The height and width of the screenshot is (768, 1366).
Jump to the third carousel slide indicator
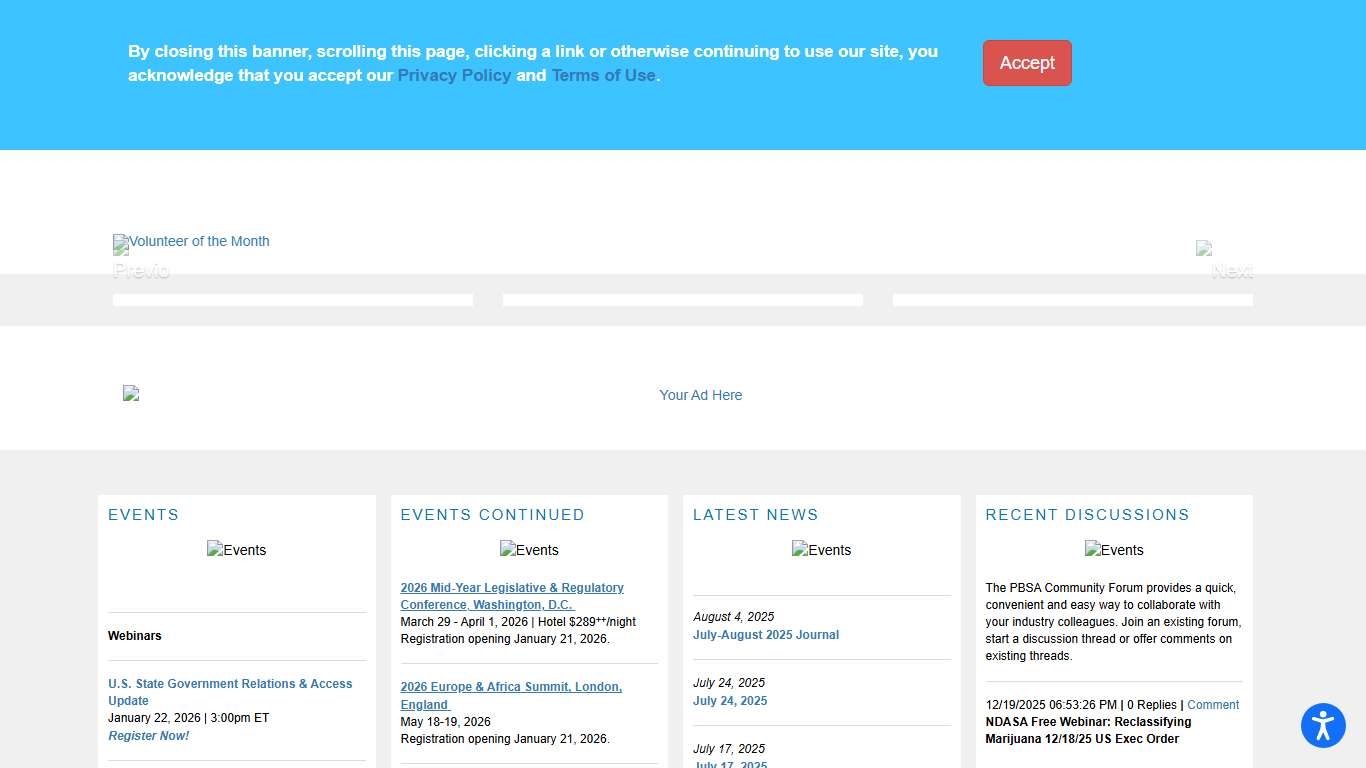1072,299
